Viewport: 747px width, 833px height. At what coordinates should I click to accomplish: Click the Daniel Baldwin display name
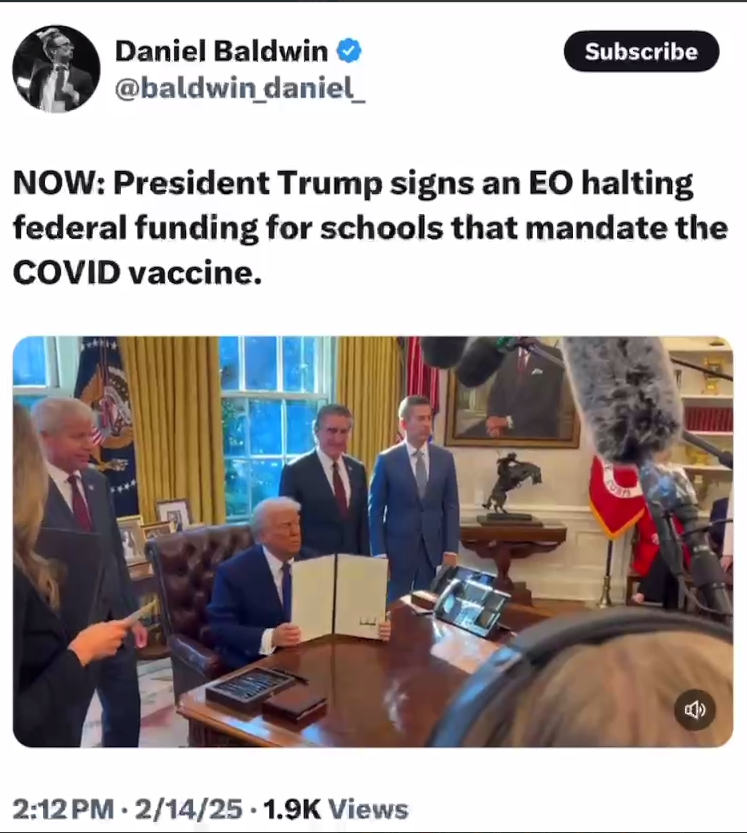pyautogui.click(x=222, y=52)
